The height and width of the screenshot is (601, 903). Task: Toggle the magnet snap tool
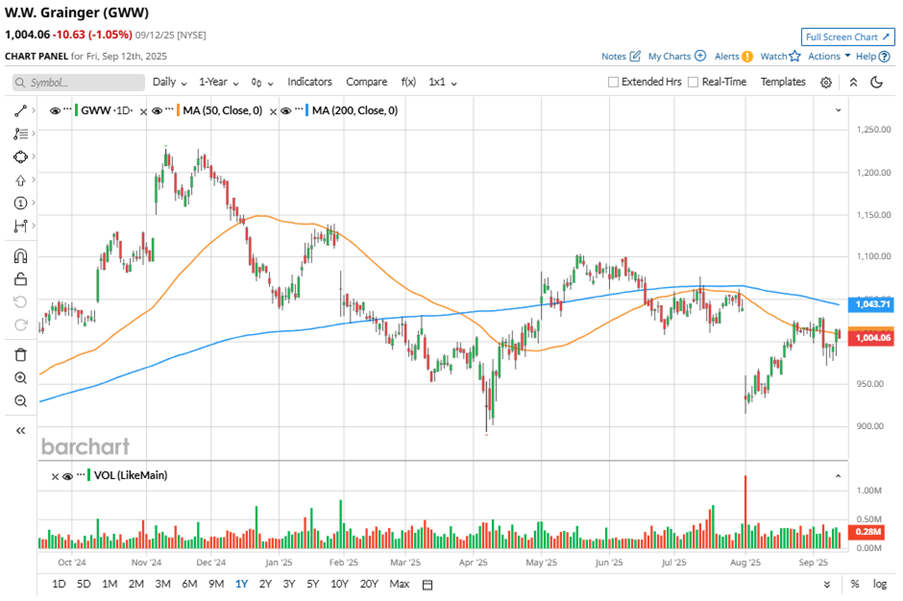pyautogui.click(x=20, y=256)
